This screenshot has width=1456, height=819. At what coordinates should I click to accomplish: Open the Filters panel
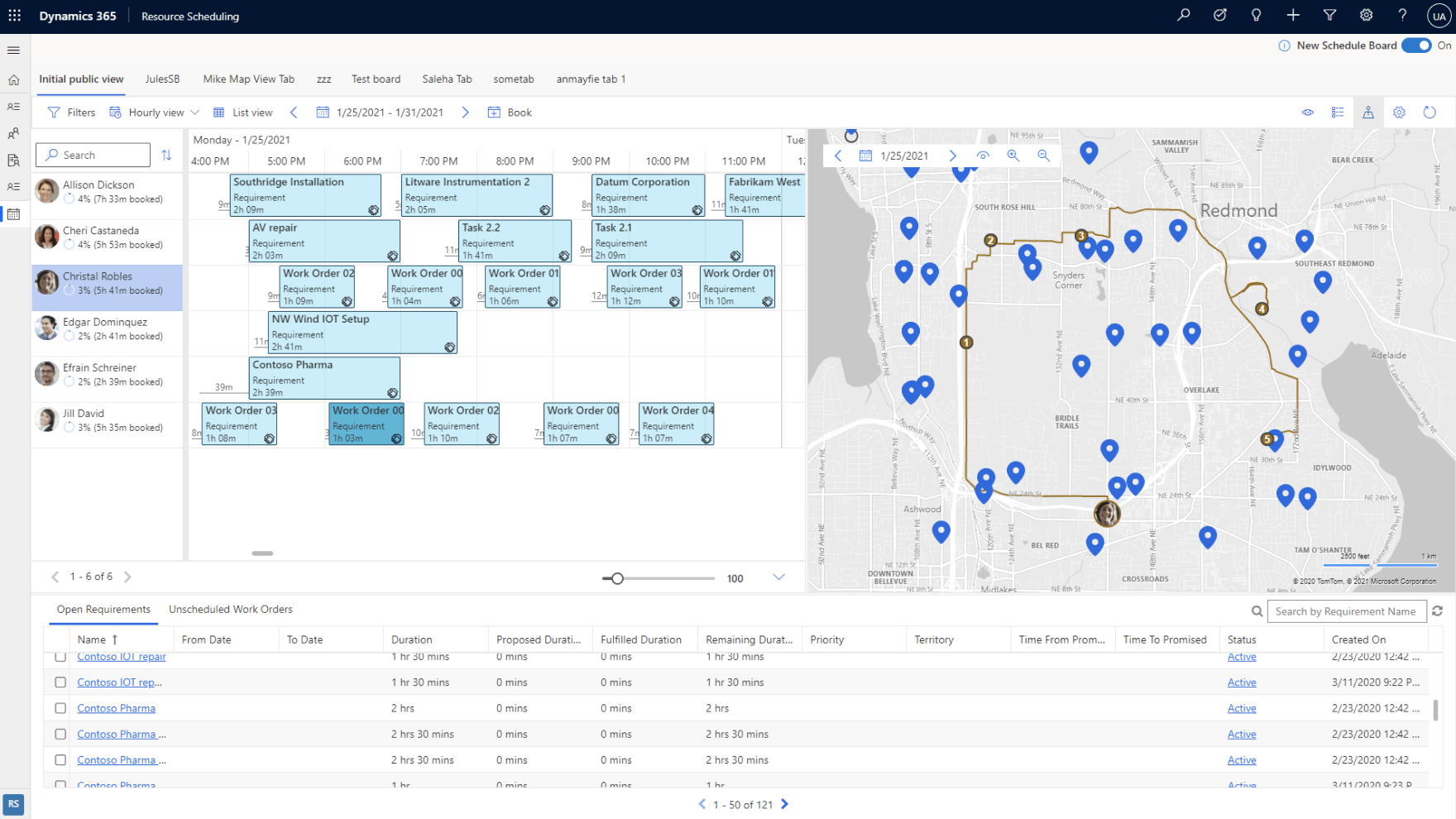70,112
